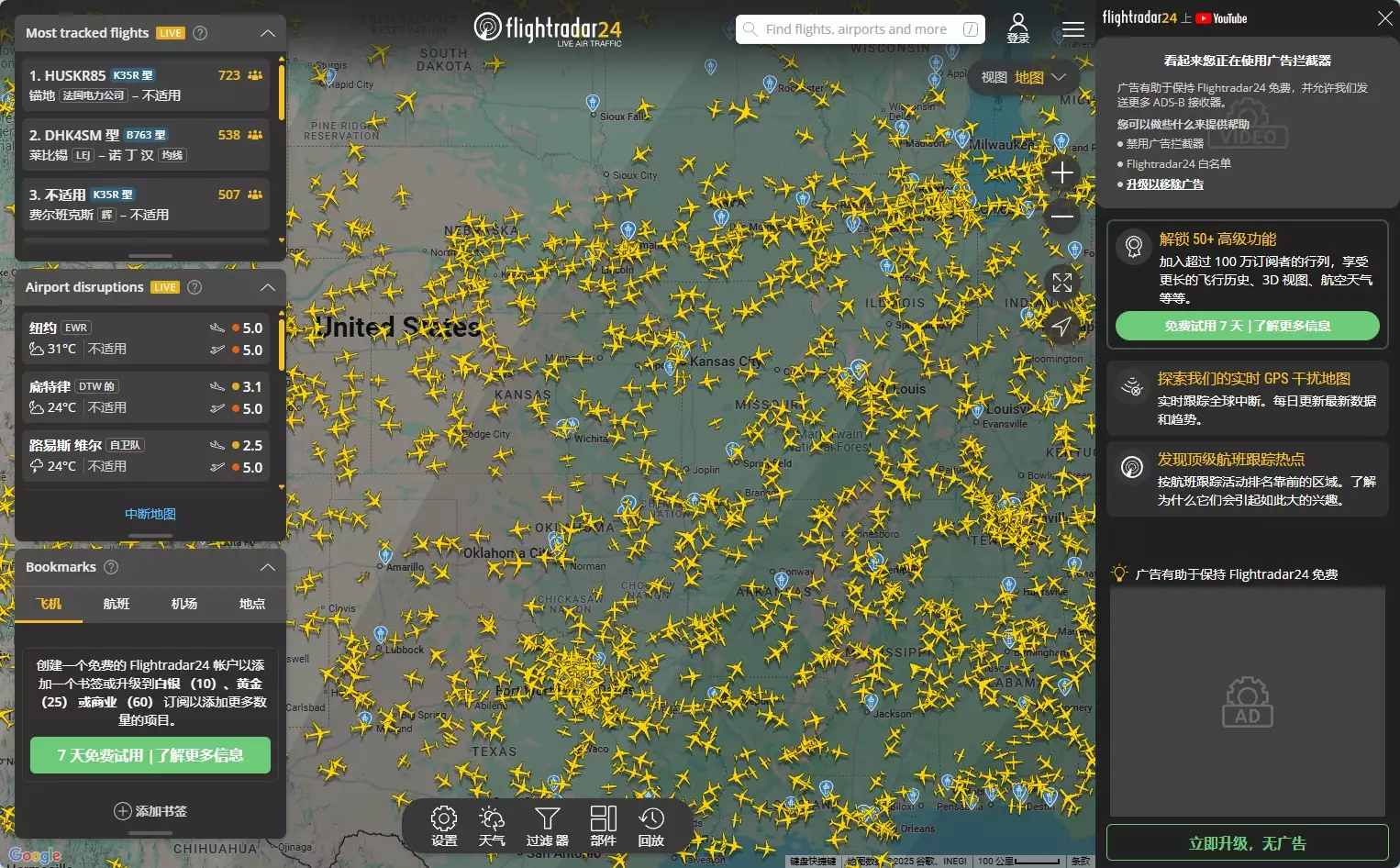Viewport: 1400px width, 868px height.
Task: Click the 'Find flights, airports' search field
Action: (x=861, y=29)
